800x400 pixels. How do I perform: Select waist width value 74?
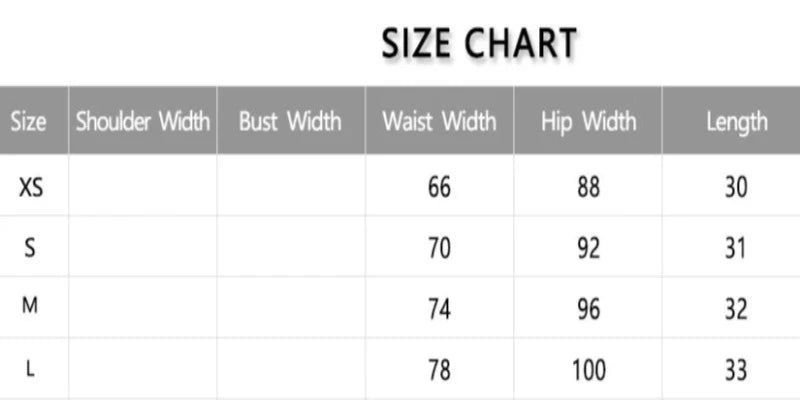click(440, 309)
